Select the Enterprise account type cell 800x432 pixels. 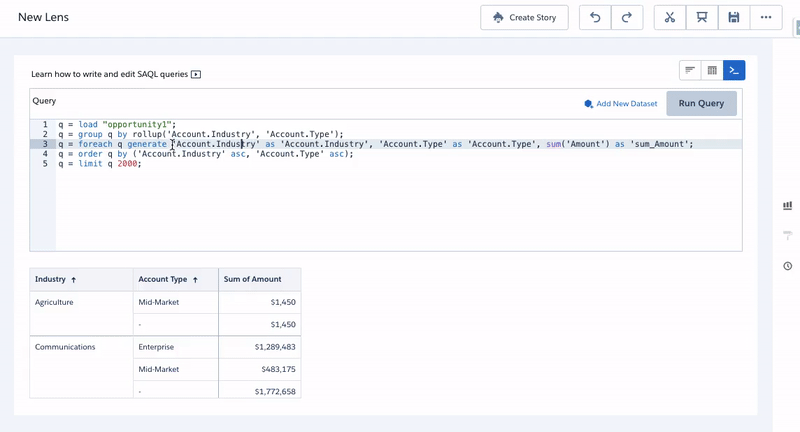(176, 347)
